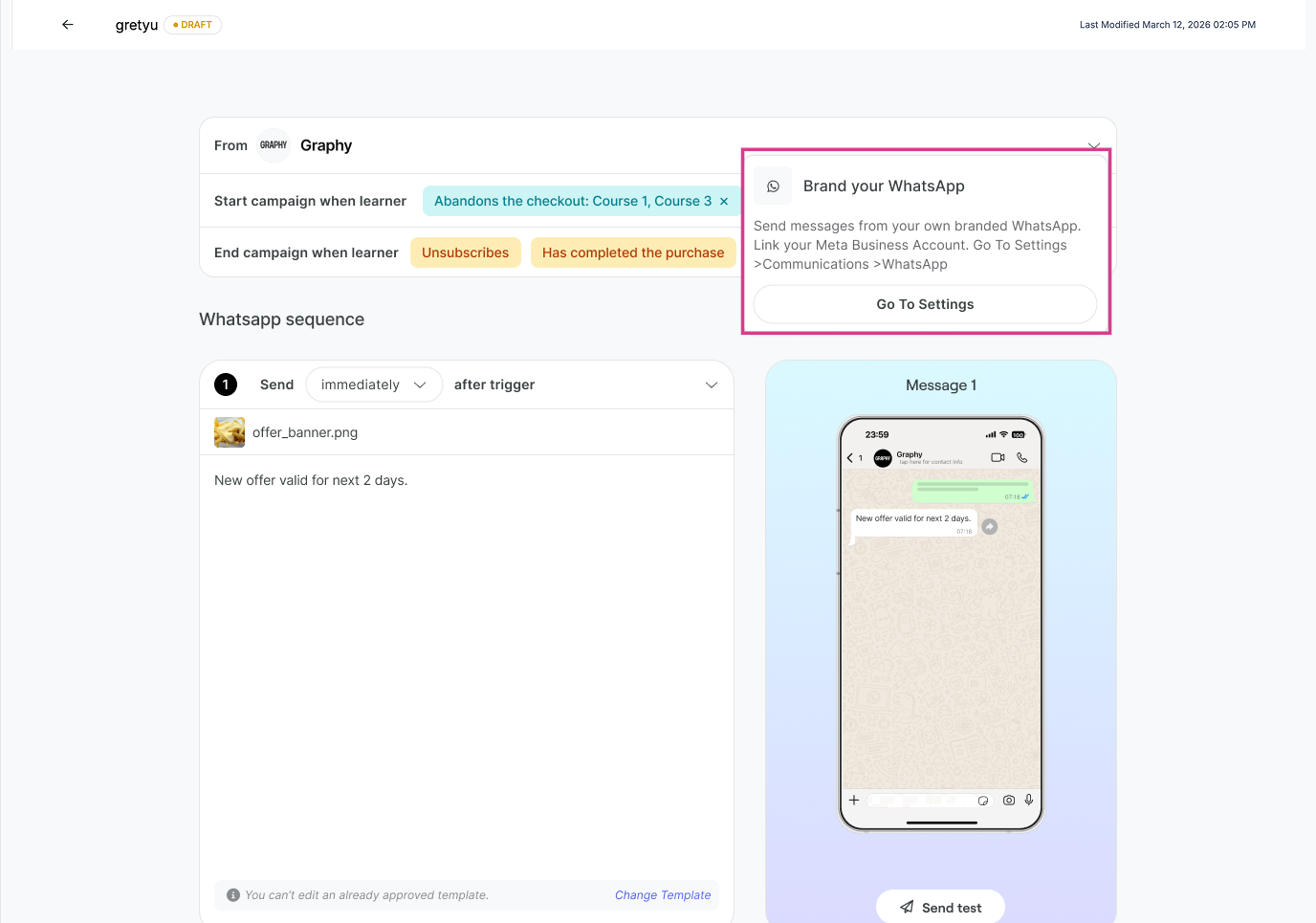Click the plus icon in the preview chat bar

(854, 800)
